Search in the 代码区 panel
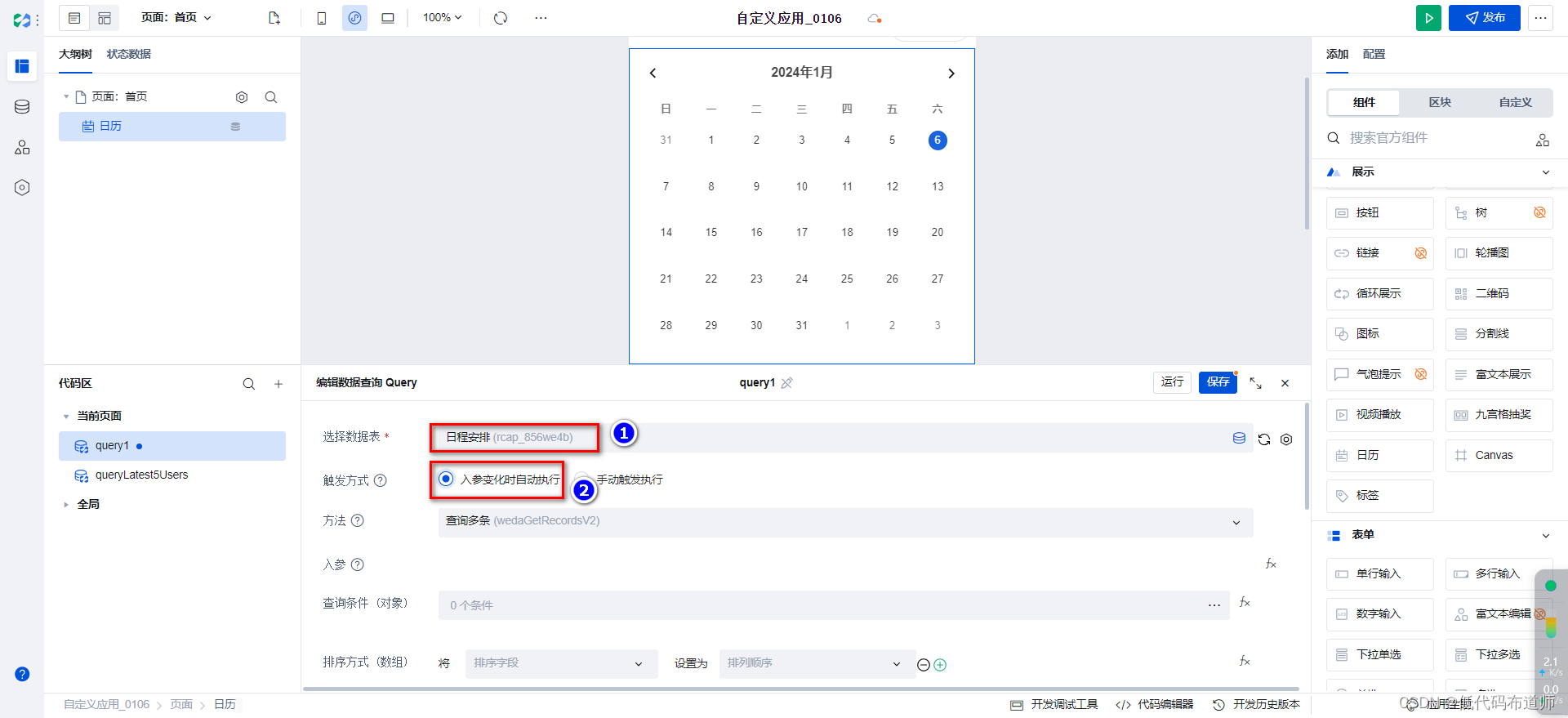Image resolution: width=1568 pixels, height=718 pixels. pos(249,384)
